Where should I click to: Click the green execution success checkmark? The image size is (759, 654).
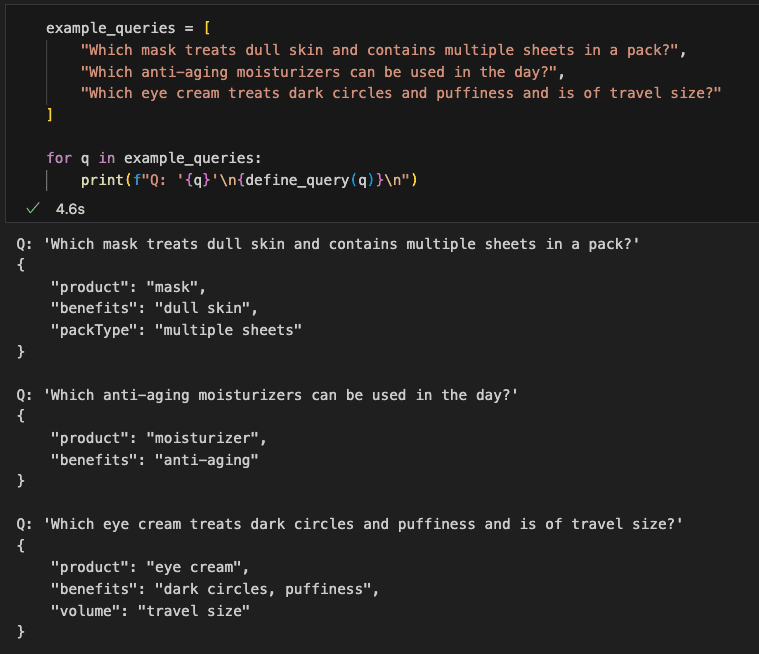click(33, 209)
